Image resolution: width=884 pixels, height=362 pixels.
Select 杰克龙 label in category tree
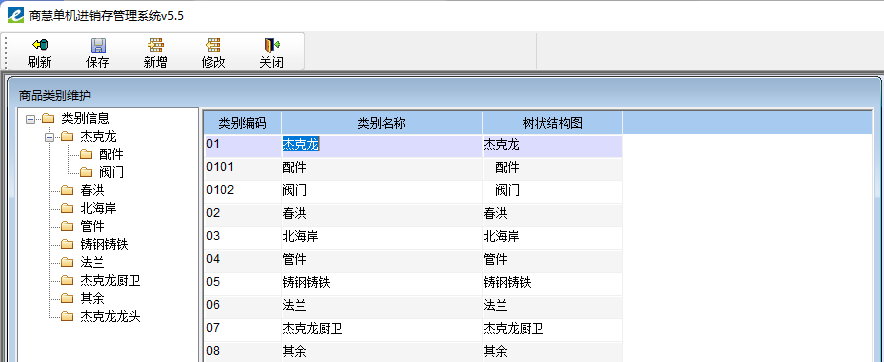[x=99, y=136]
